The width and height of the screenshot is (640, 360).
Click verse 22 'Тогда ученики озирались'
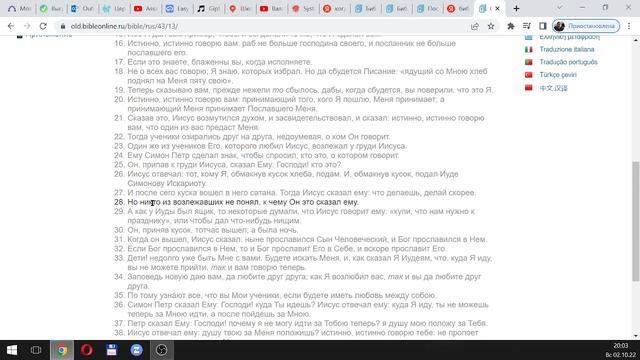tap(259, 137)
